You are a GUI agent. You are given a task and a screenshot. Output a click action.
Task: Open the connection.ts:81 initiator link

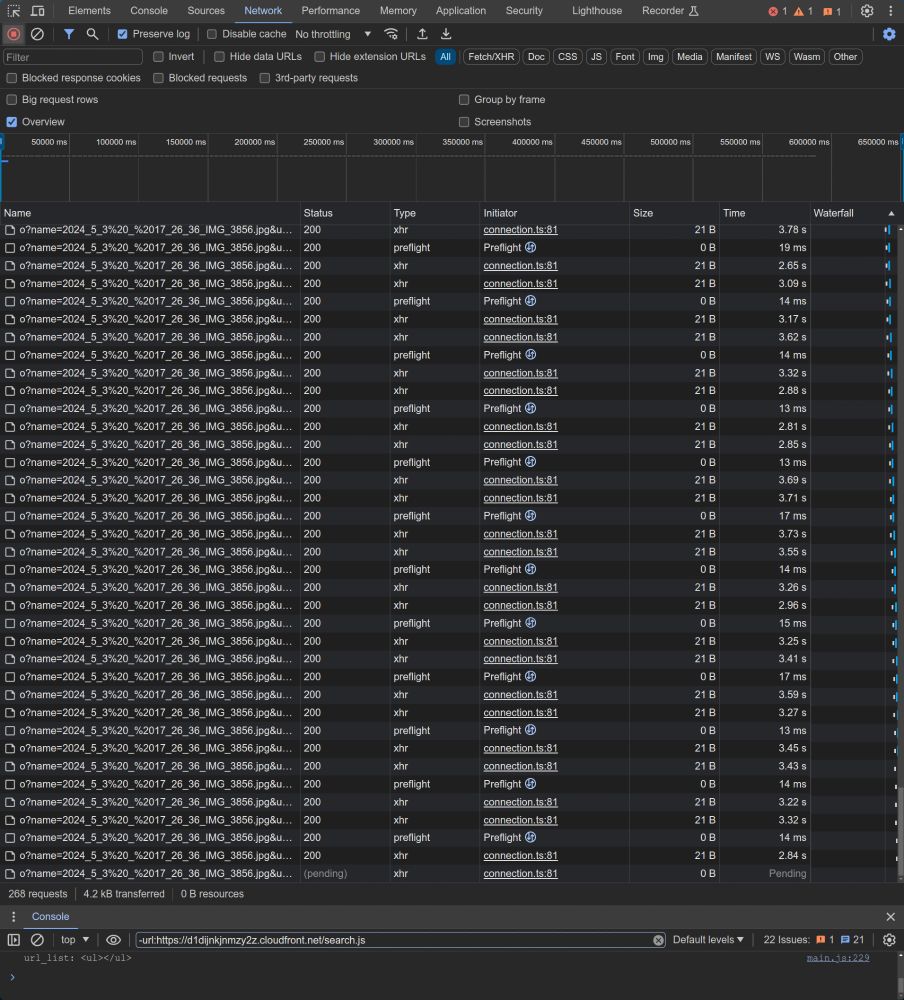(520, 229)
